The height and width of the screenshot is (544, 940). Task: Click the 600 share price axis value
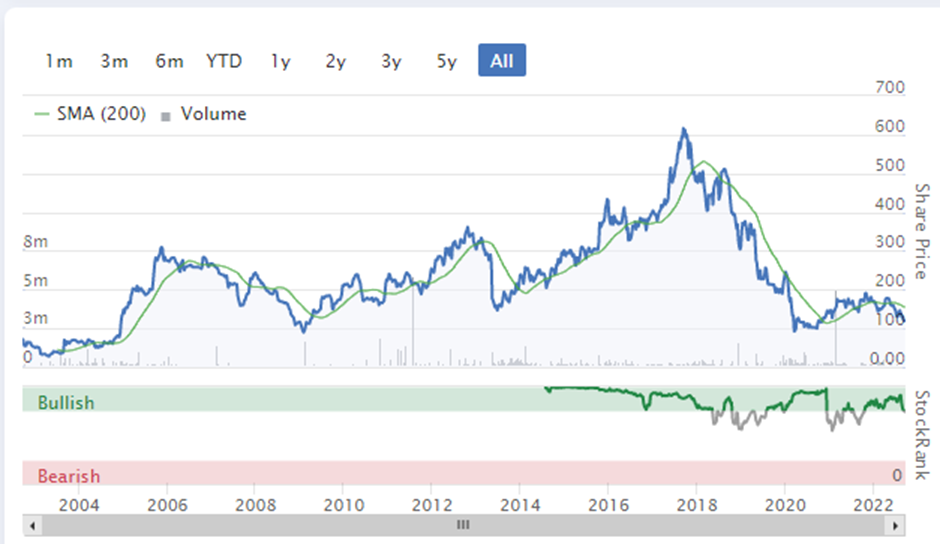click(x=890, y=127)
